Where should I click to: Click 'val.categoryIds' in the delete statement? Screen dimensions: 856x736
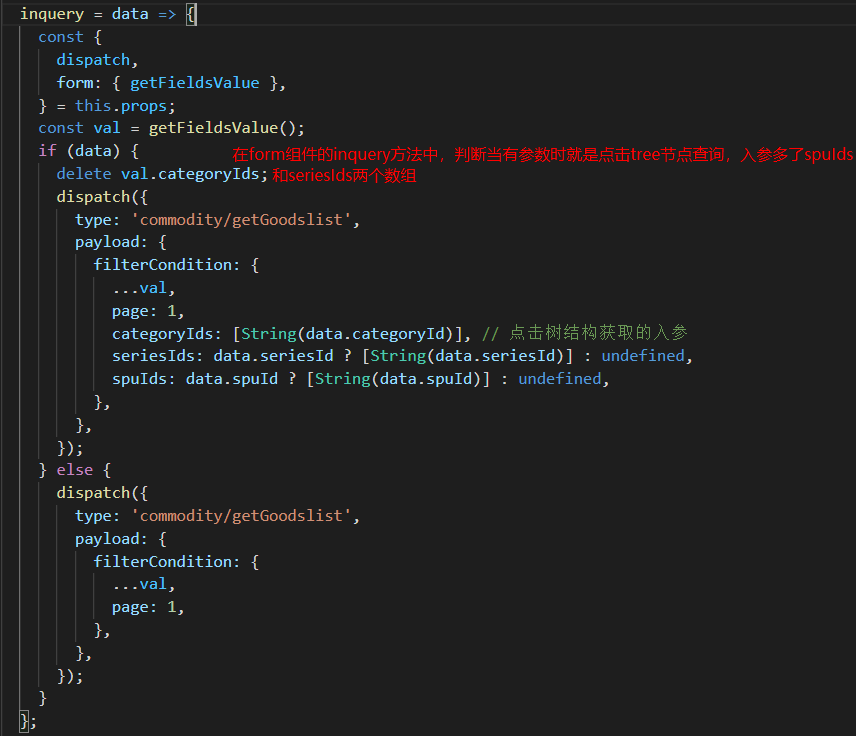pos(189,174)
